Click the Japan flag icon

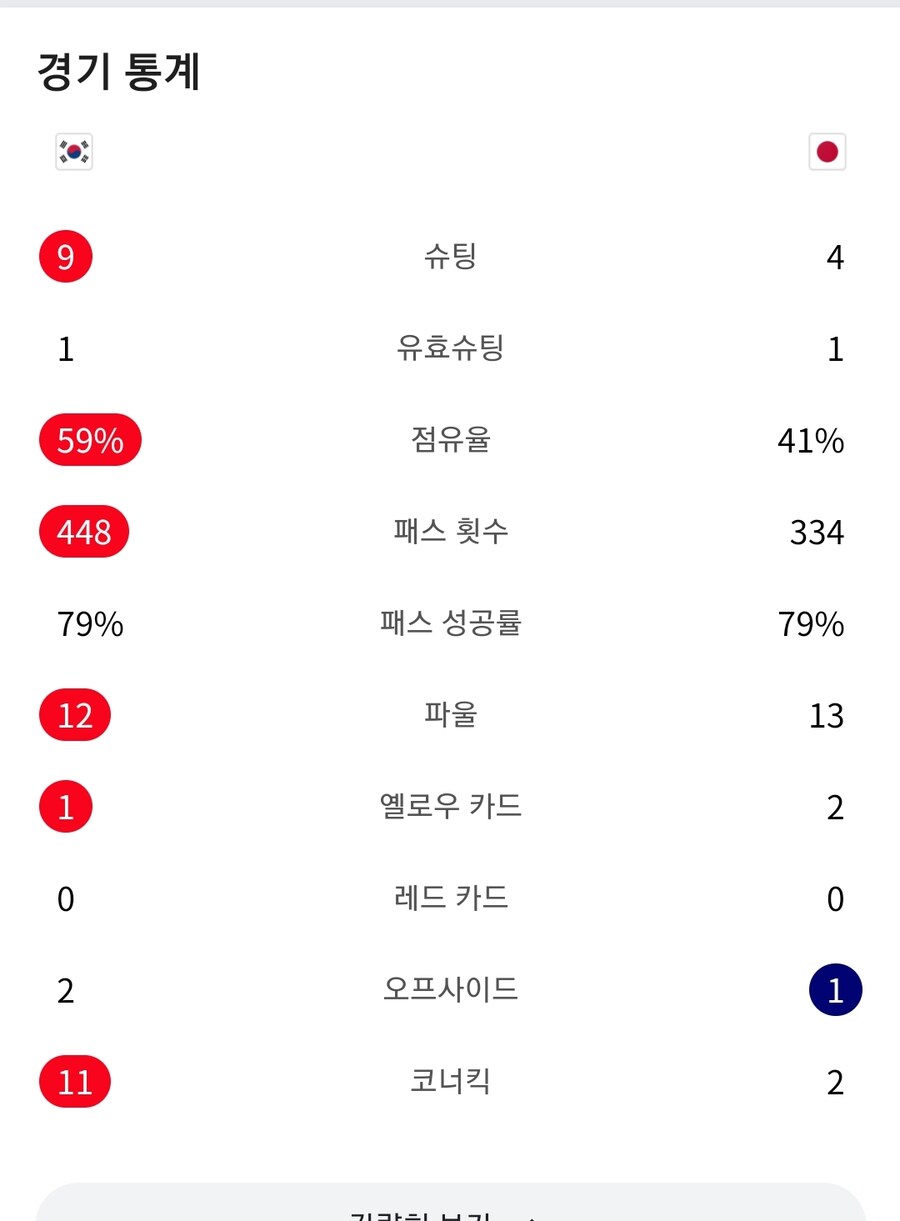(826, 152)
